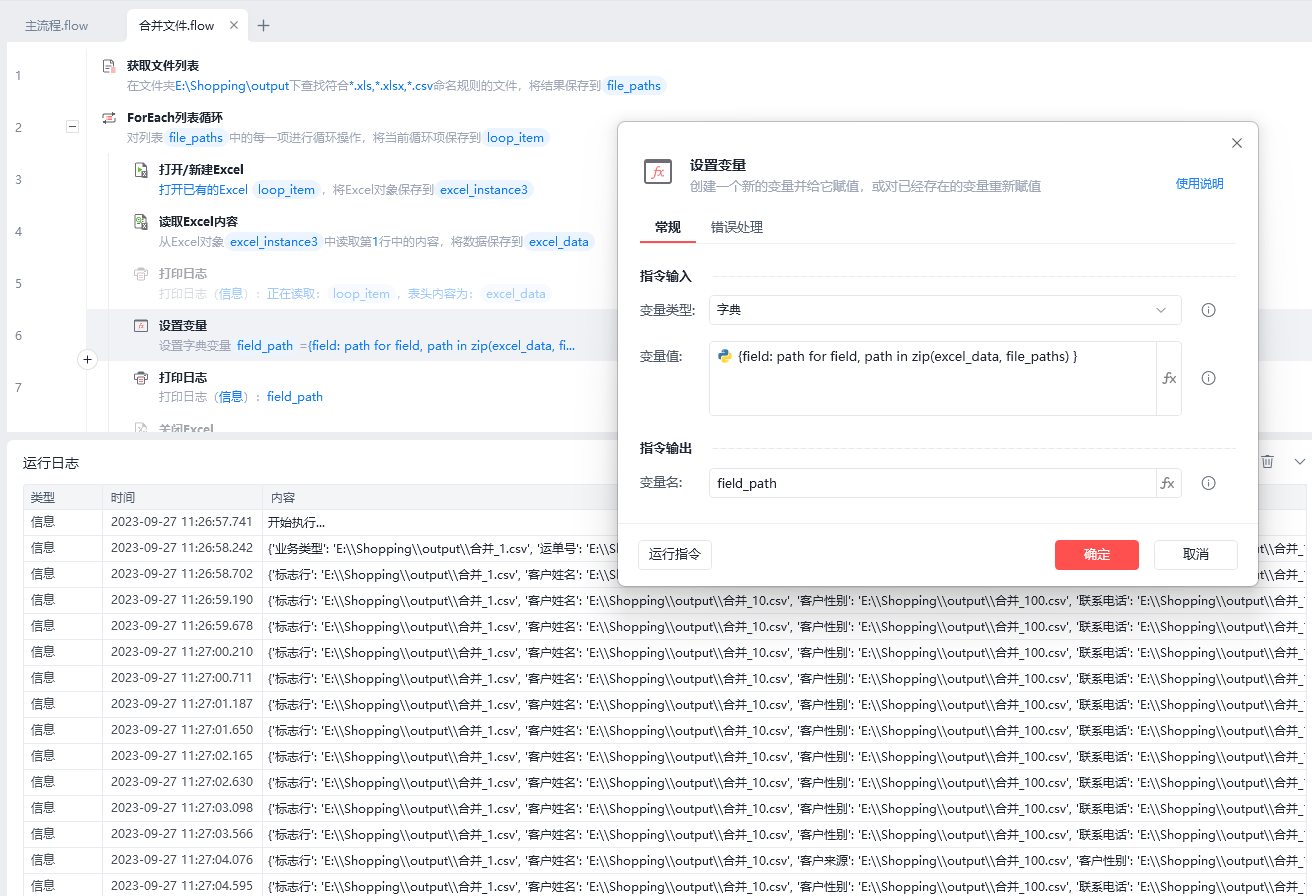
Task: Click info icon next to the variable type dropdown
Action: tap(1208, 310)
